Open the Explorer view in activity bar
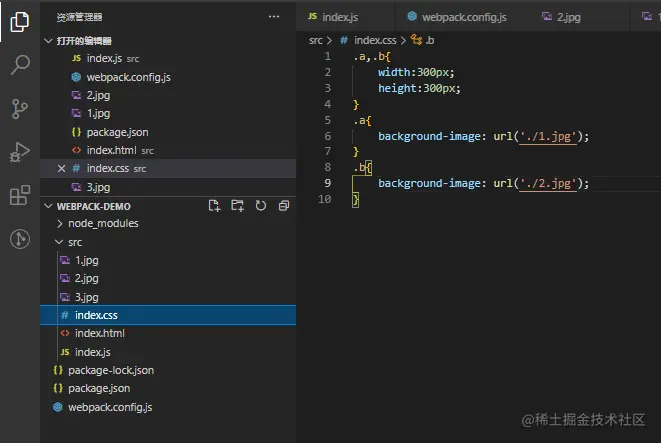Screen dimensions: 661x443 point(19,22)
